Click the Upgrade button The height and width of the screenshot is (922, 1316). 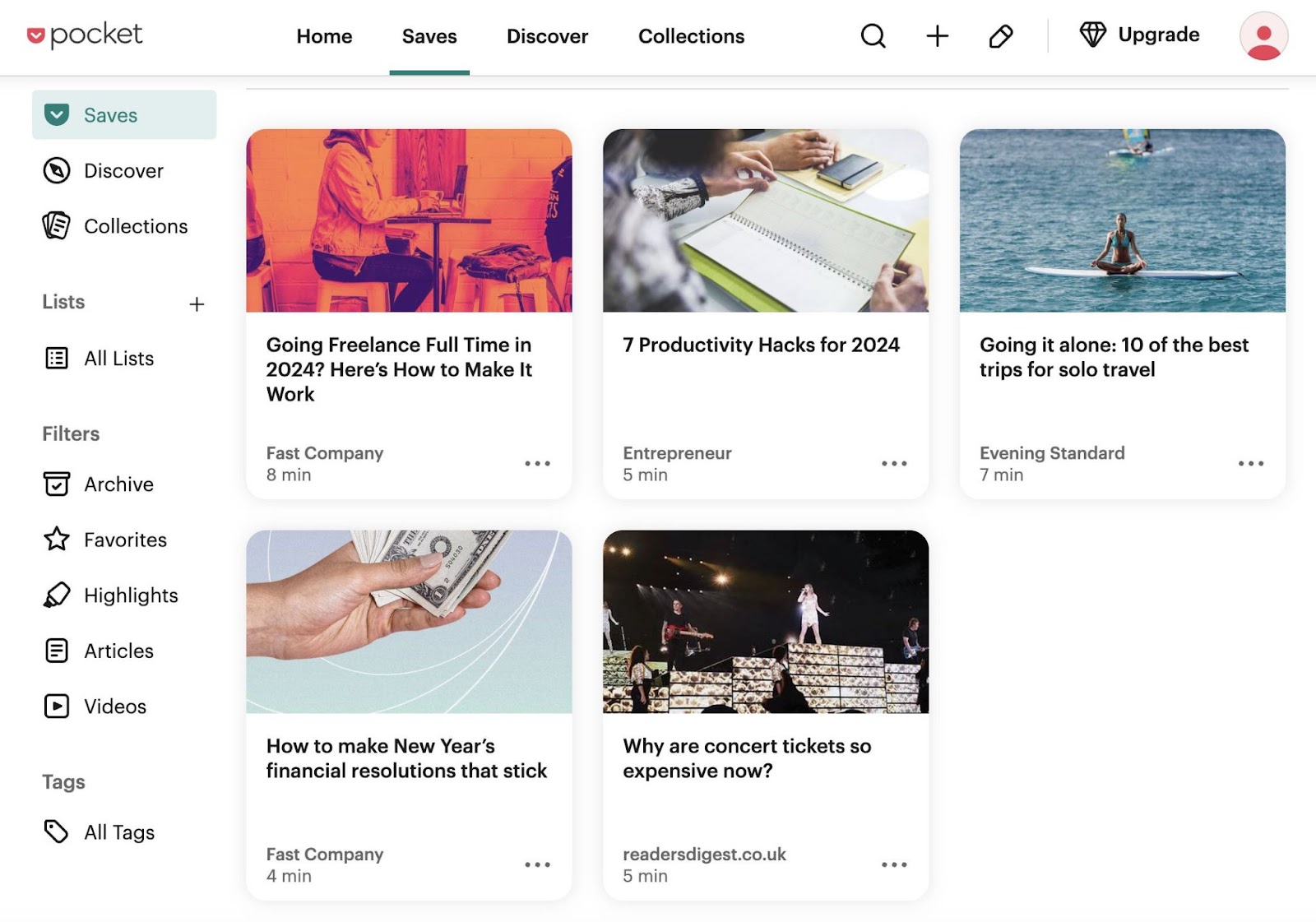coord(1139,35)
